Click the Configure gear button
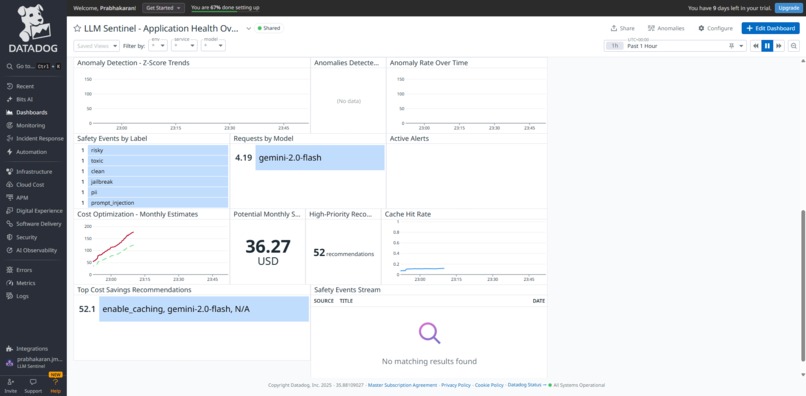This screenshot has height=396, width=806. (x=715, y=28)
